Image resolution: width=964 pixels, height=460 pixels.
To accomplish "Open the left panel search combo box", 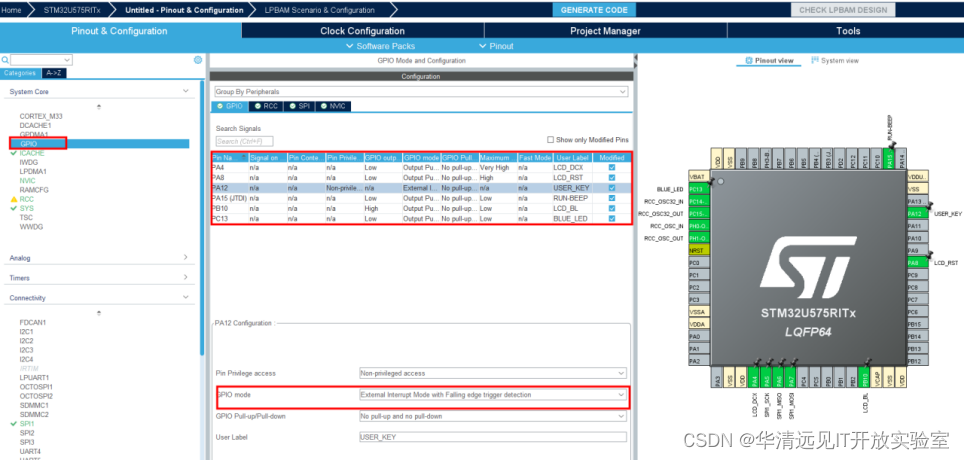I will click(41, 60).
